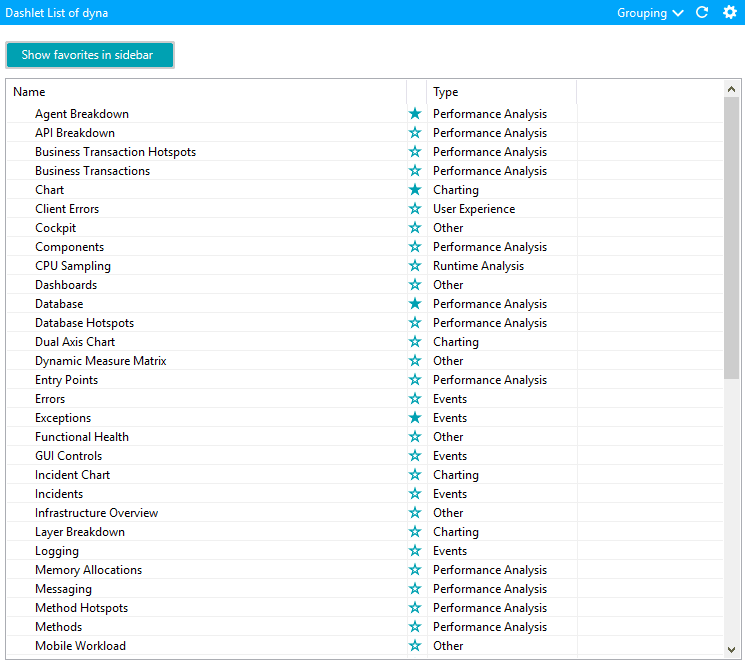
Task: Remove Database from favorites via star
Action: [415, 304]
